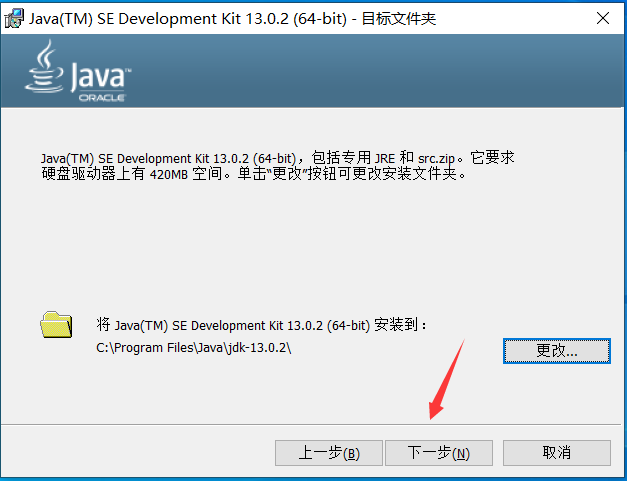This screenshot has height=481, width=627.
Task: Click the src.zip text in the description
Action: coord(436,158)
